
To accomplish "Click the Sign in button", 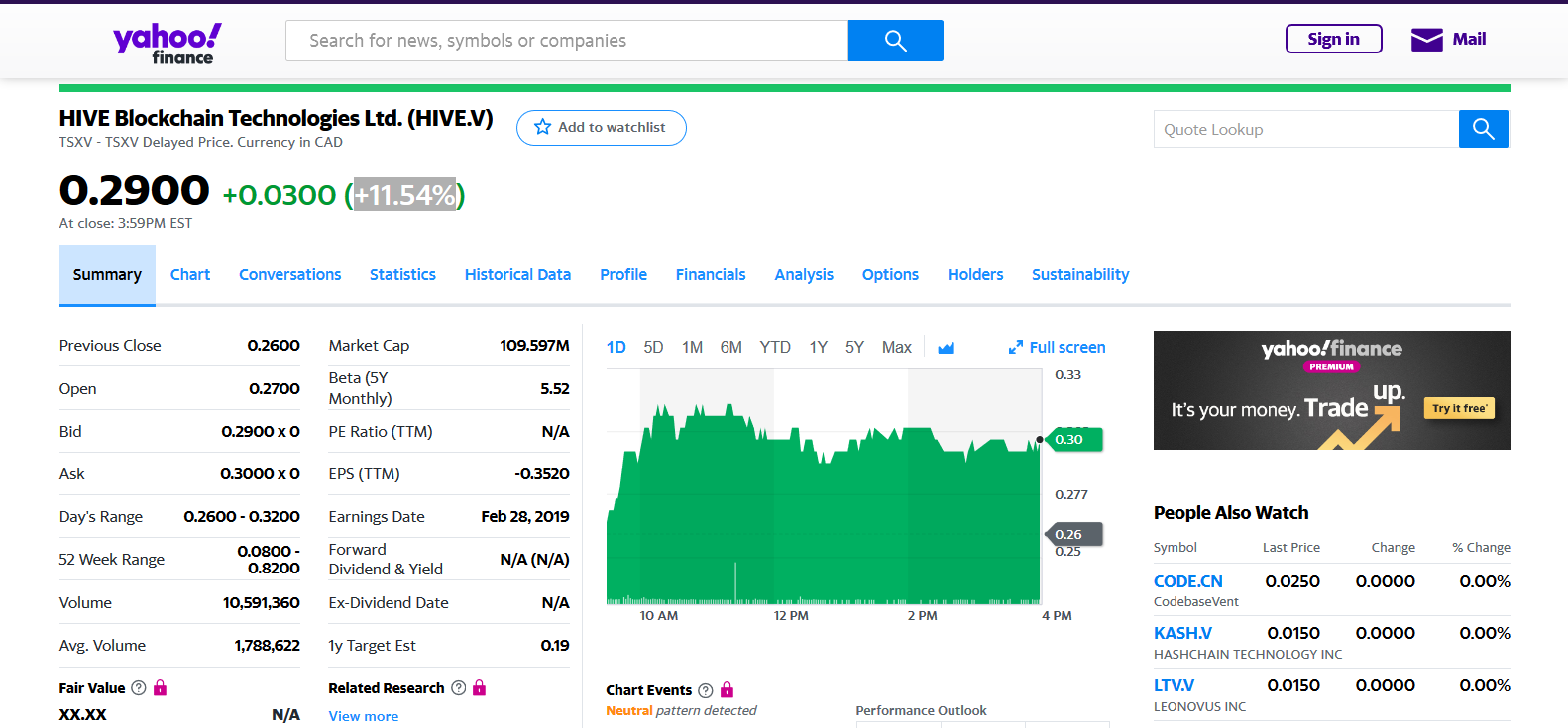I will coord(1333,40).
